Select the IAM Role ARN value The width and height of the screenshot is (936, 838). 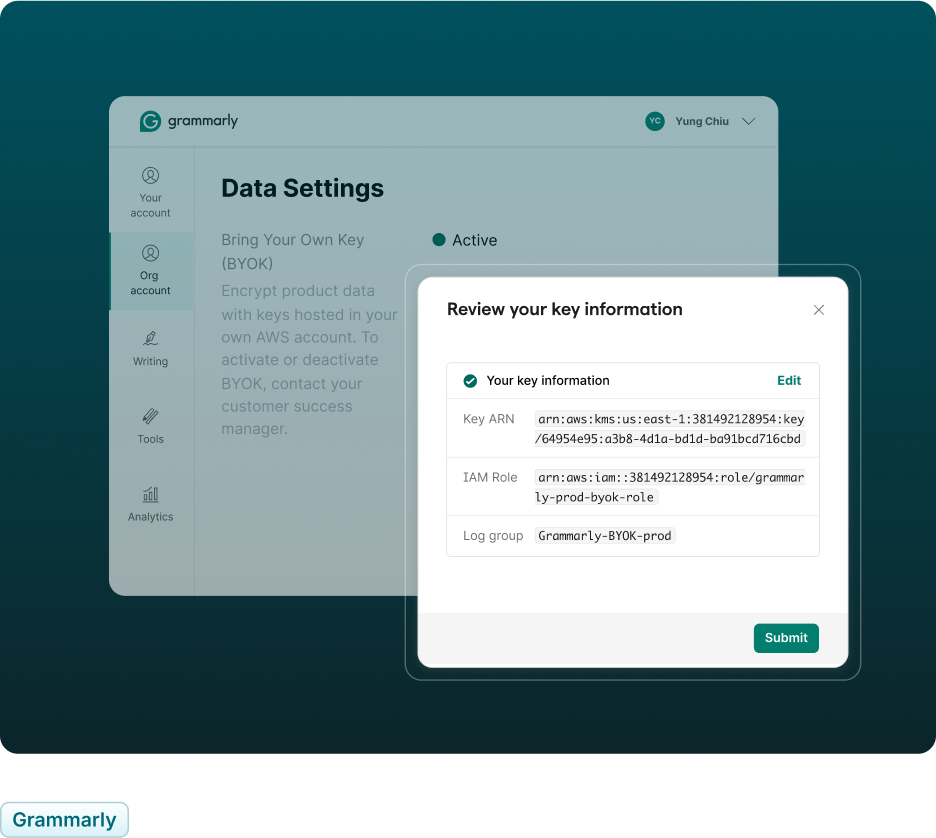[670, 487]
